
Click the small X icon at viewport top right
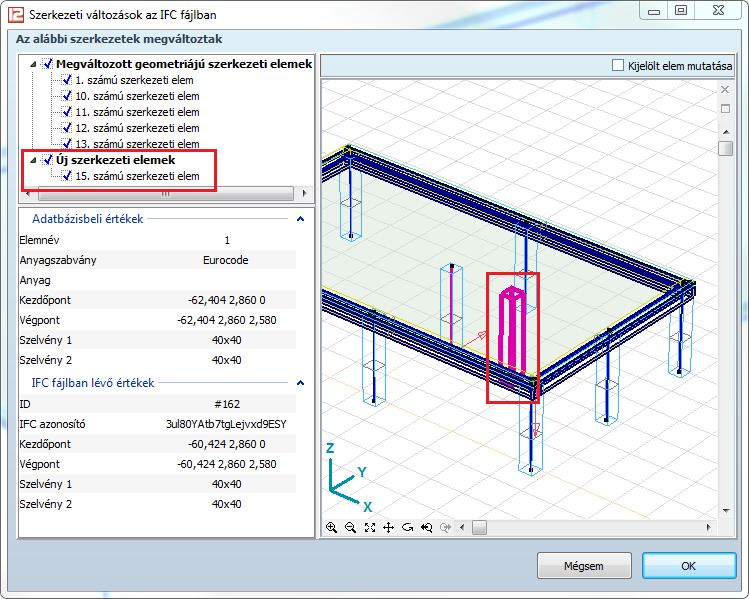click(x=725, y=89)
